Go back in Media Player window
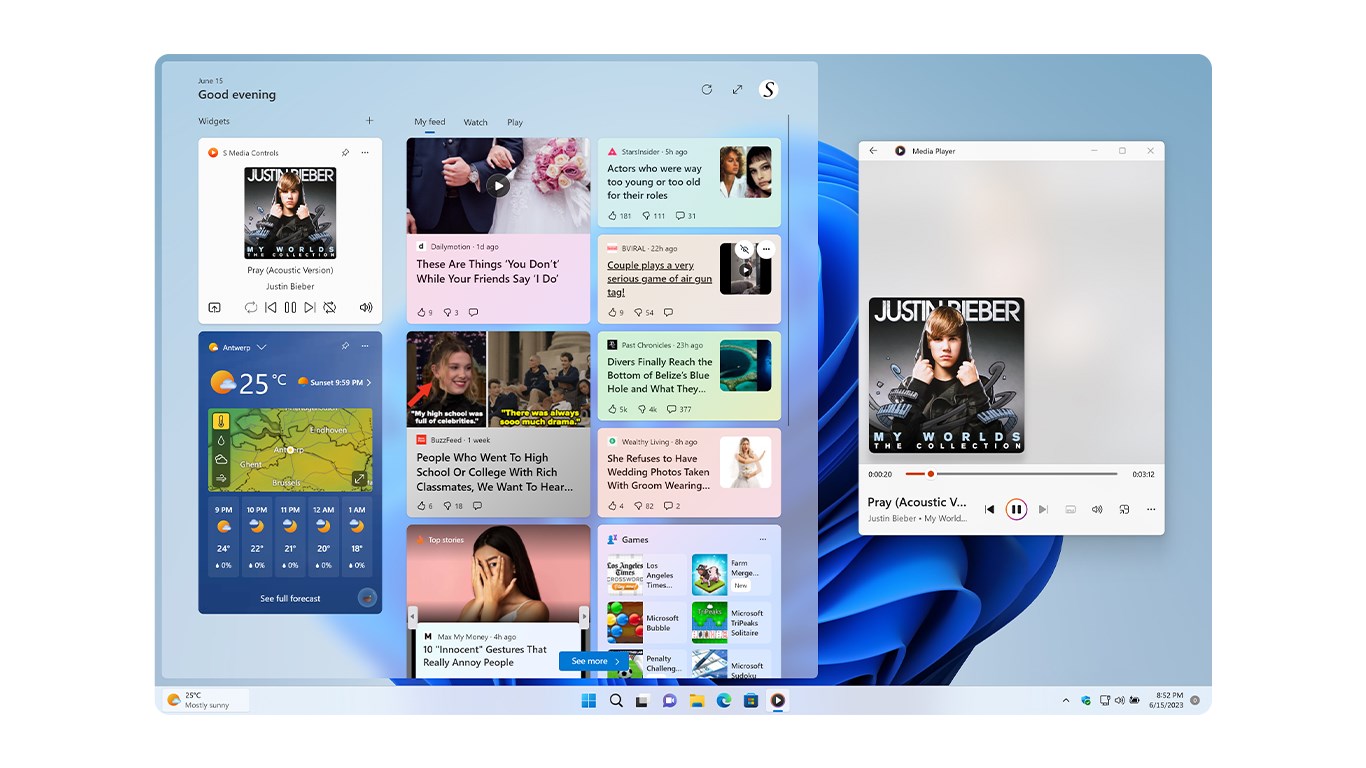Screen dimensions: 1366x768 pos(873,151)
